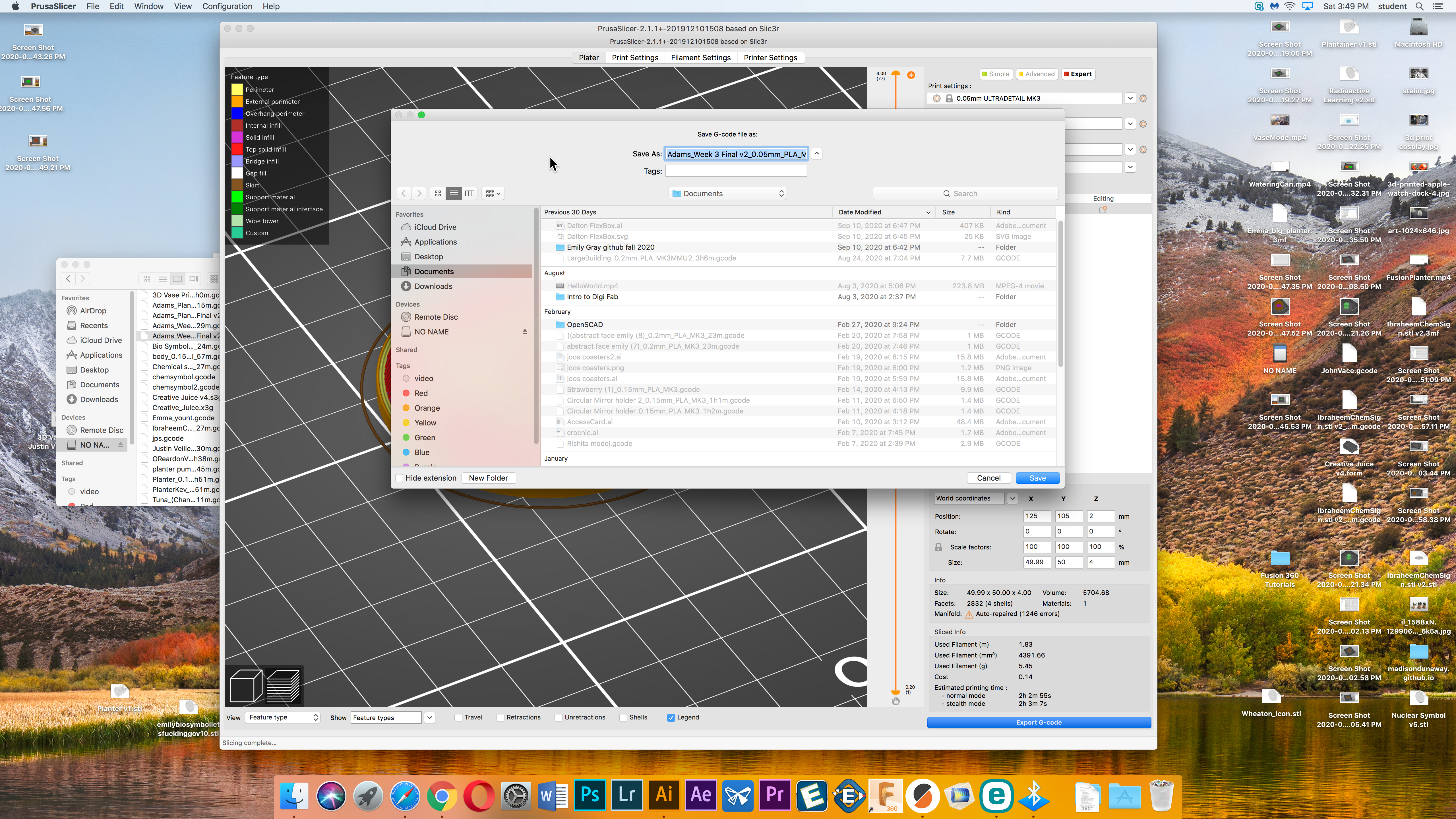Switch to layers preview view icon
The width and height of the screenshot is (1456, 819).
click(x=283, y=685)
